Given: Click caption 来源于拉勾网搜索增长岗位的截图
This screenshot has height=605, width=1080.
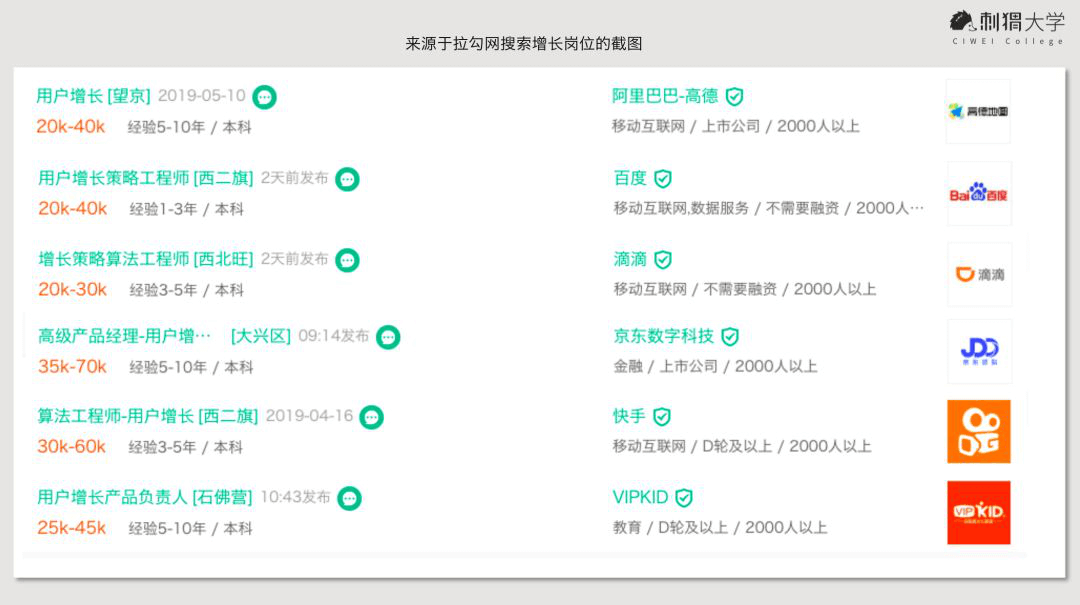Looking at the screenshot, I should tap(523, 44).
